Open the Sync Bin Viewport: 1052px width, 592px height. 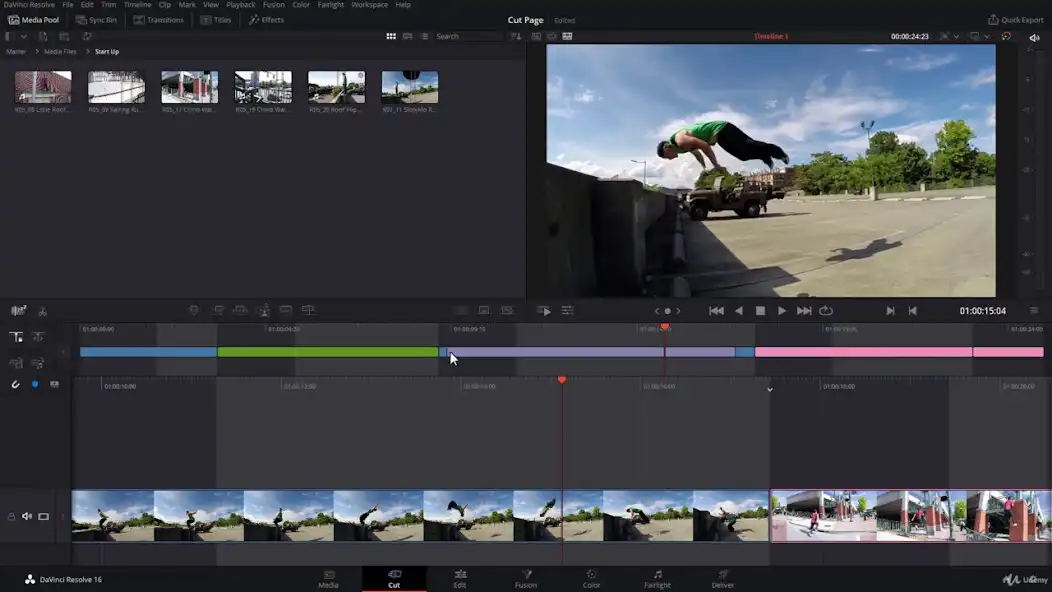[x=97, y=19]
